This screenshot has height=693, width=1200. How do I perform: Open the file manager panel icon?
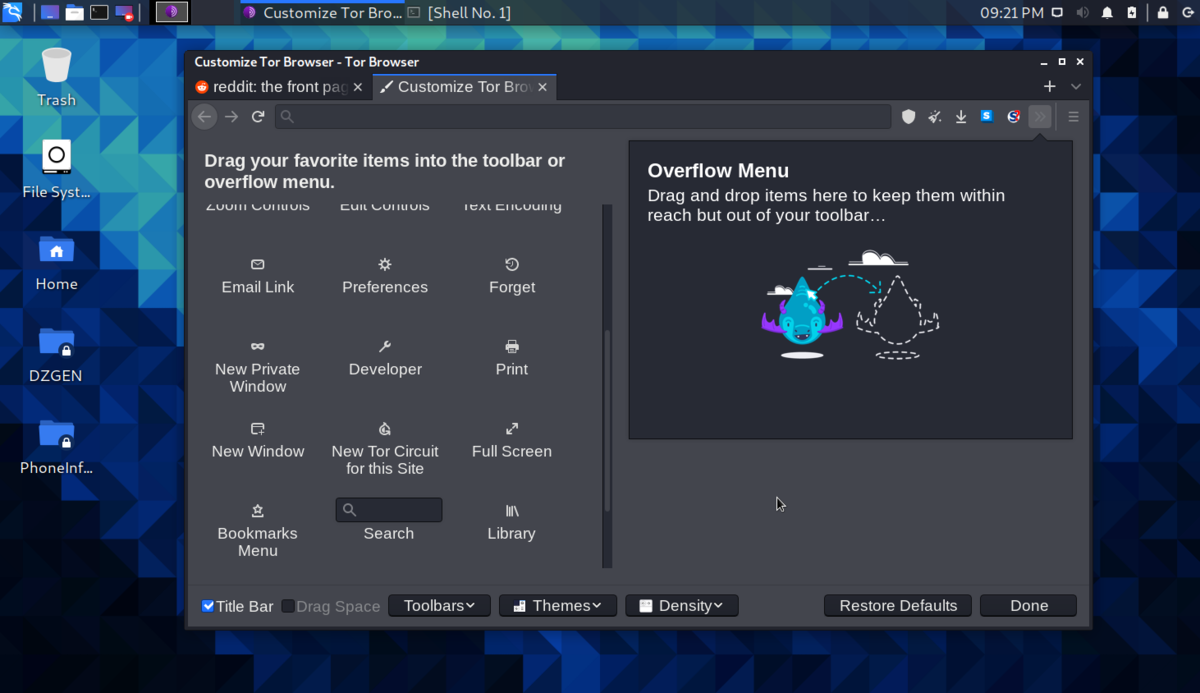click(75, 13)
